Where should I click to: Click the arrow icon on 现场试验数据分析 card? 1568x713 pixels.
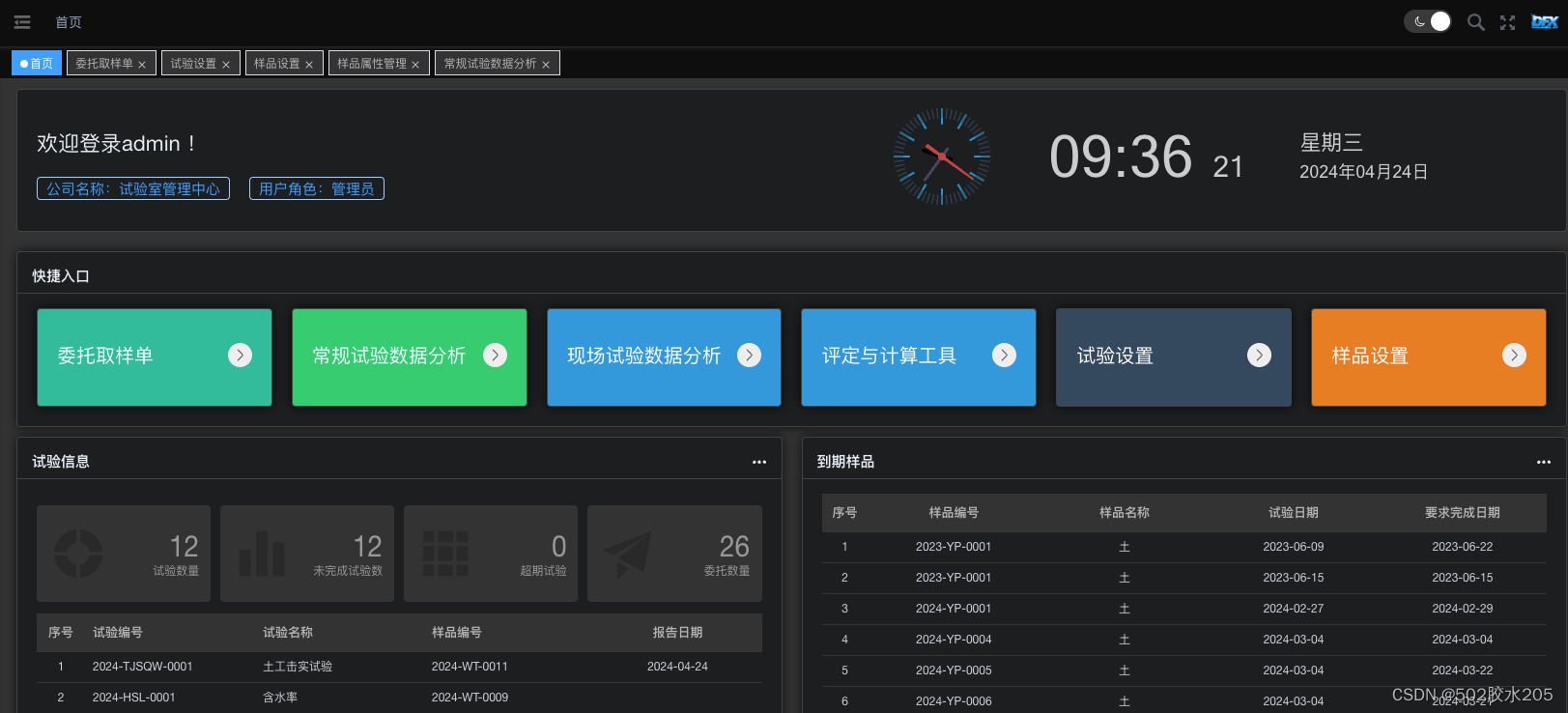749,356
